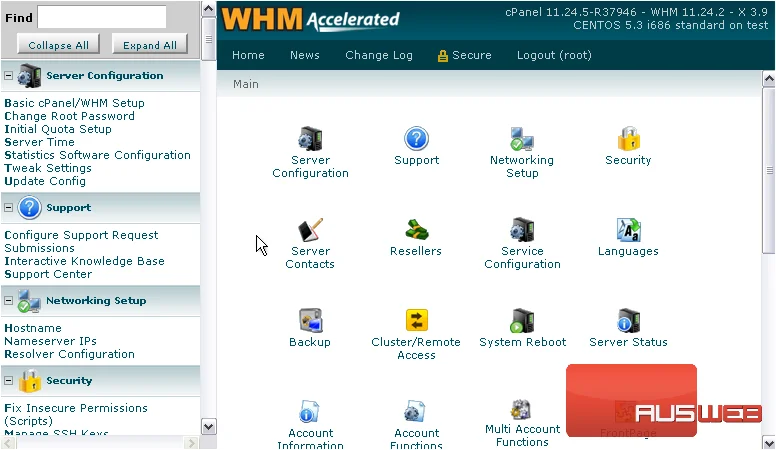
Task: Click the Expand All button
Action: click(x=150, y=45)
